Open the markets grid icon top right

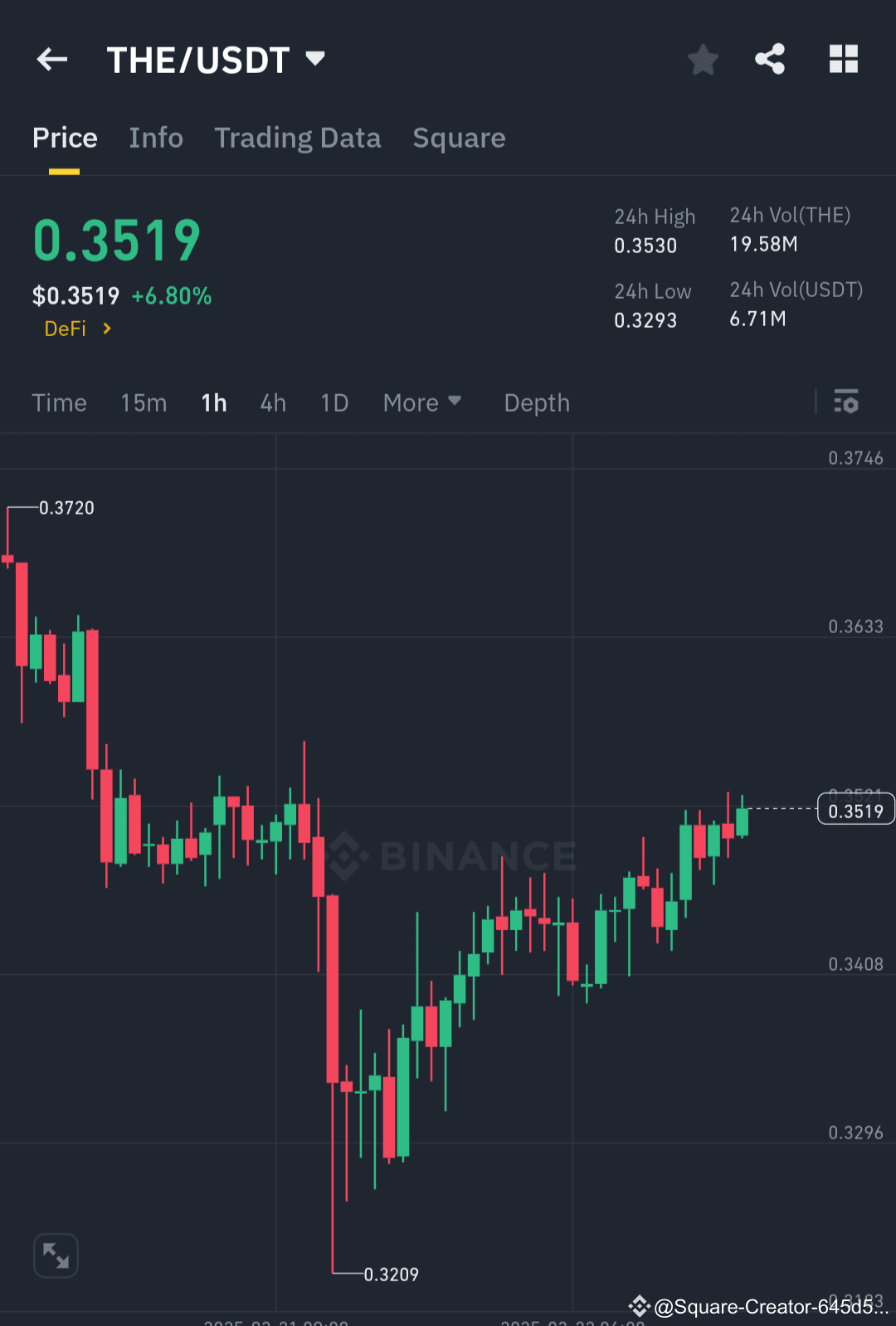(x=843, y=59)
